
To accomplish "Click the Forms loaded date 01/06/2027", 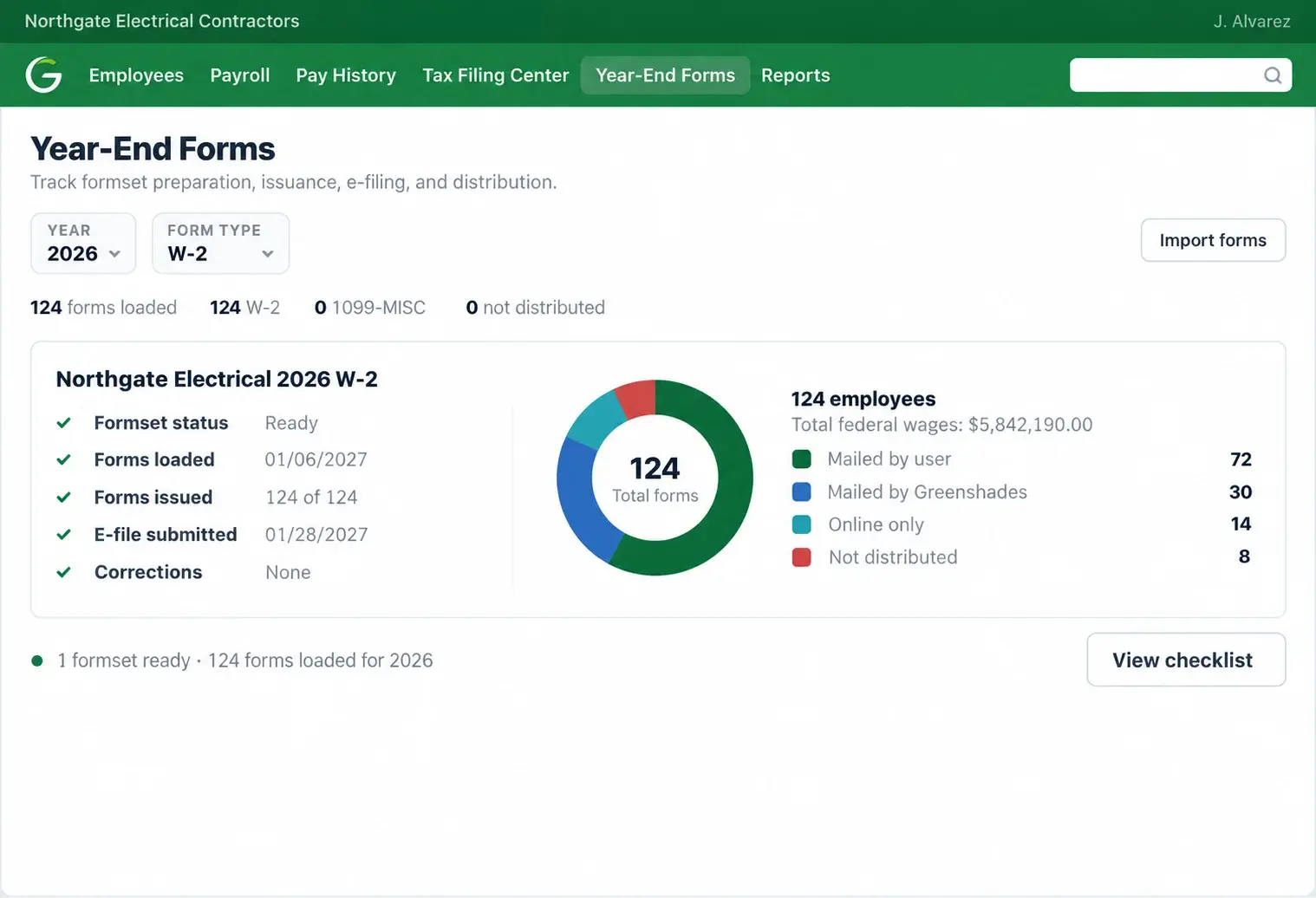I will pos(316,459).
